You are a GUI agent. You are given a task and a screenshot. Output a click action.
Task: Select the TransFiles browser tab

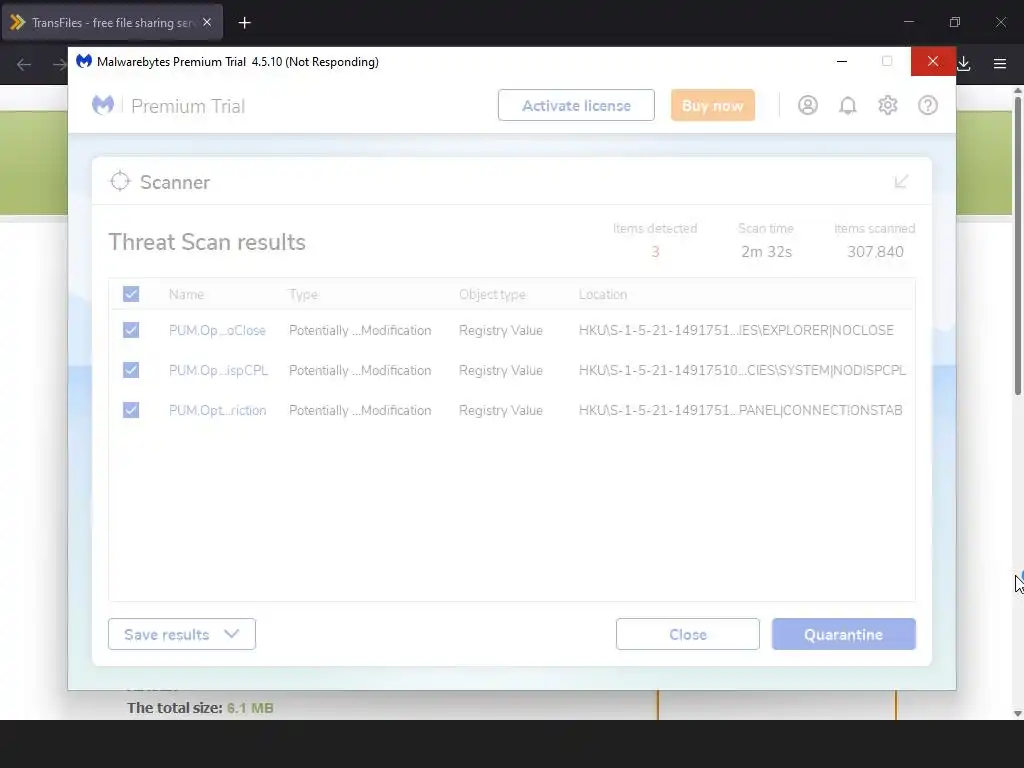click(112, 23)
